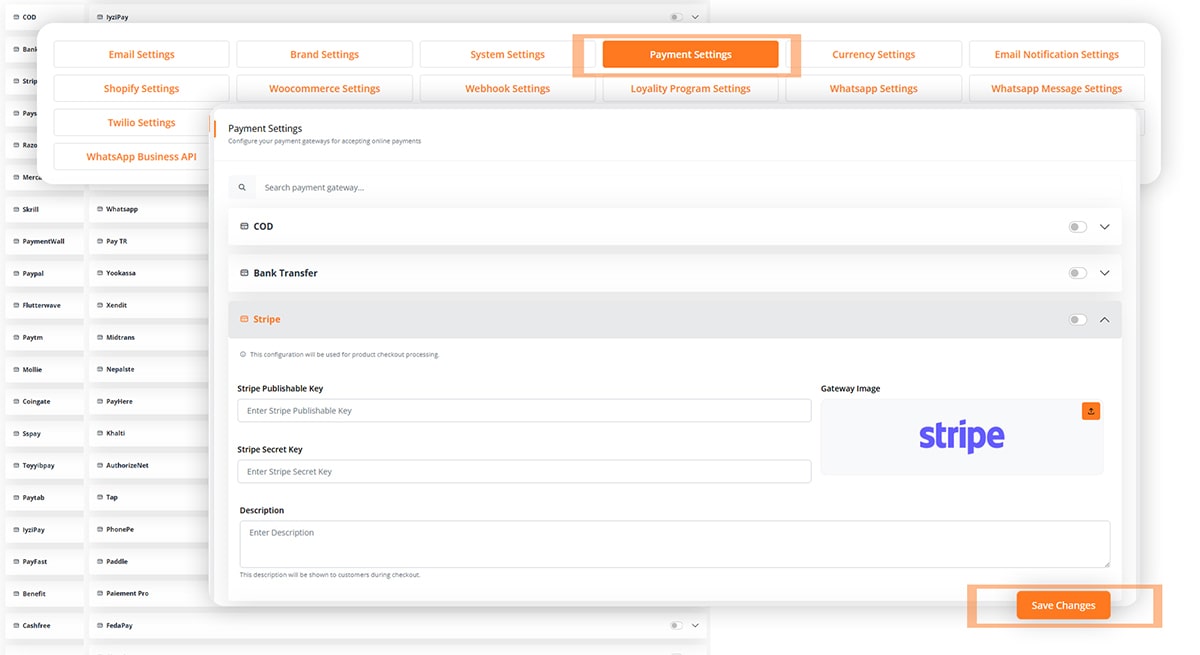Screen dimensions: 1200x655
Task: Click the Tap row label
Action: click(112, 497)
